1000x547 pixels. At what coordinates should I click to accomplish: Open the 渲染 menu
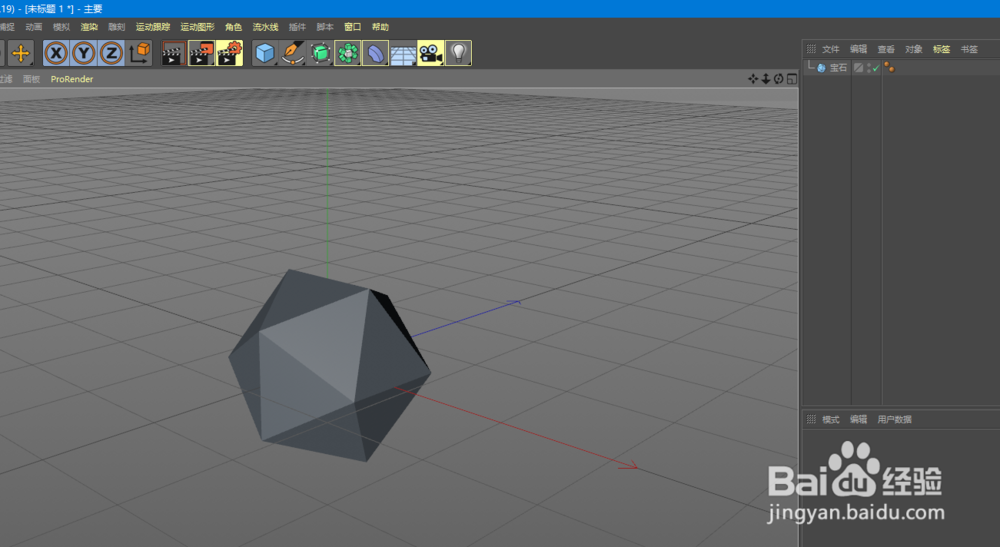(89, 27)
